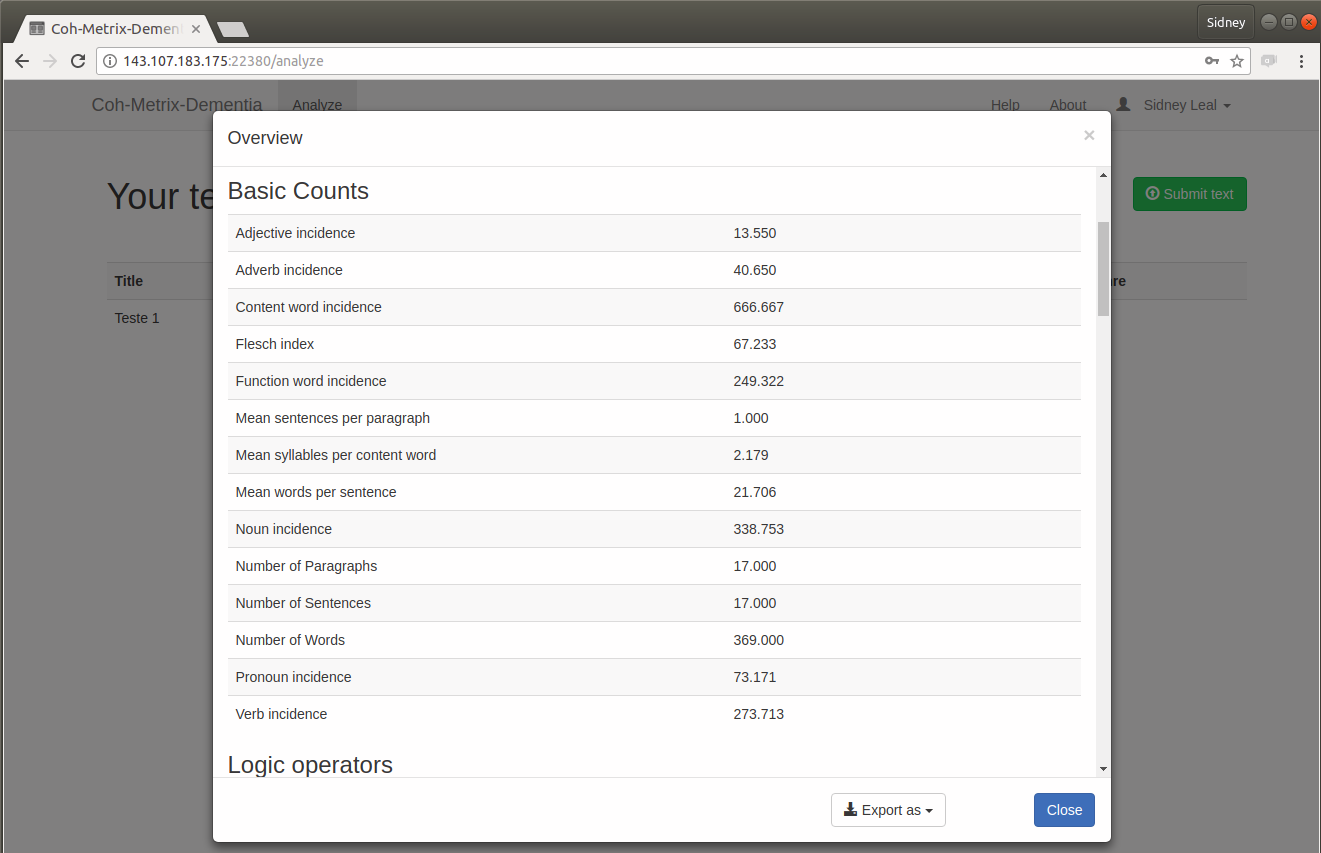Minimize the browser window
Screen dimensions: 1321x853
click(x=1269, y=21)
